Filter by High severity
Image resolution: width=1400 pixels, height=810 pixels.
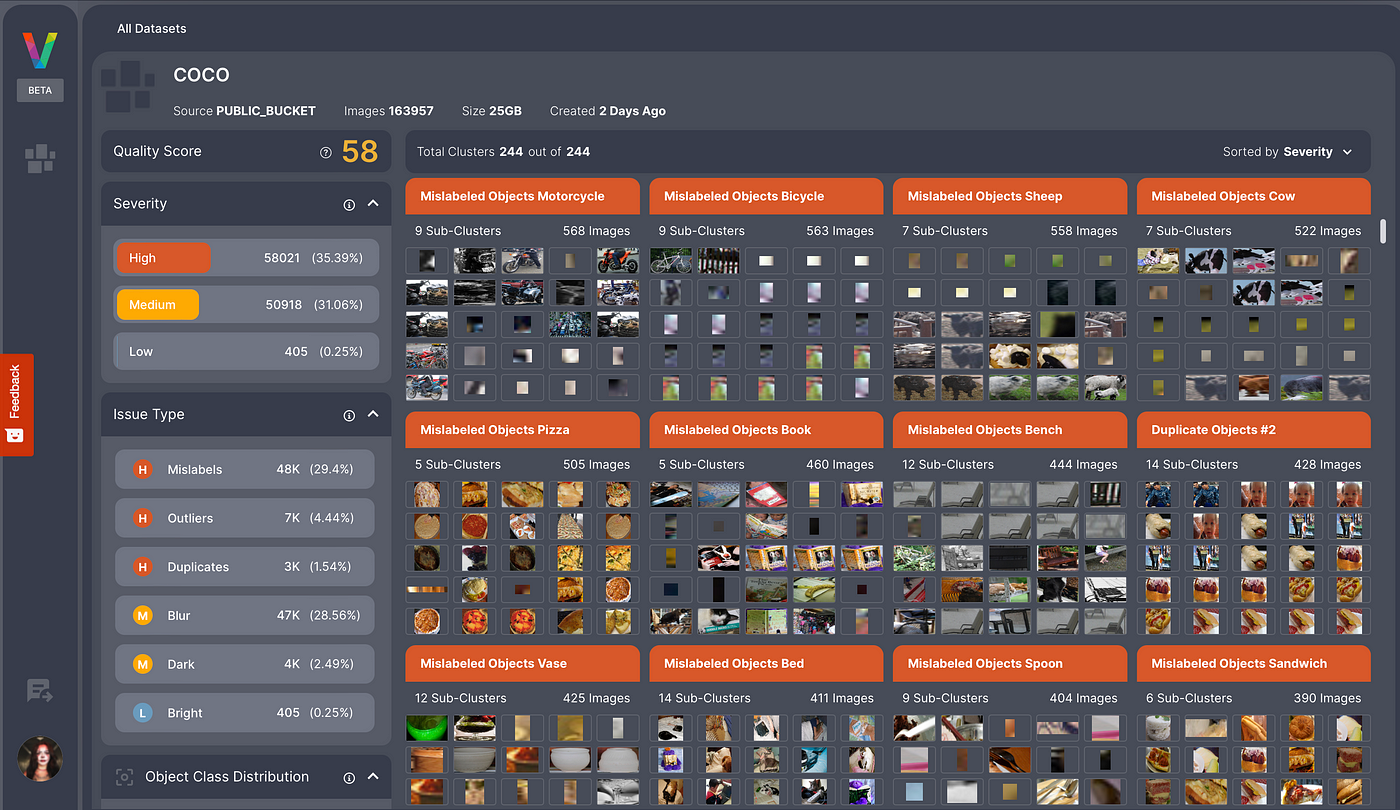click(x=246, y=258)
